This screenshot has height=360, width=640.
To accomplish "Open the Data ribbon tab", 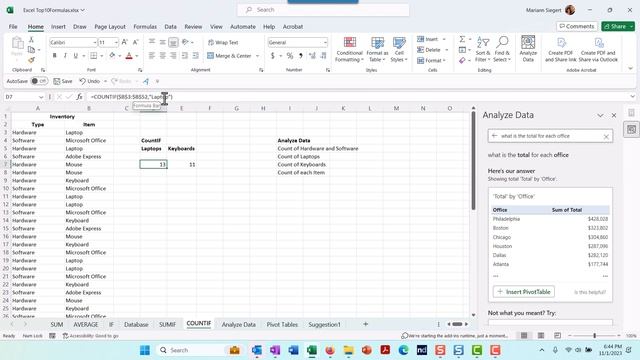I will [x=170, y=27].
